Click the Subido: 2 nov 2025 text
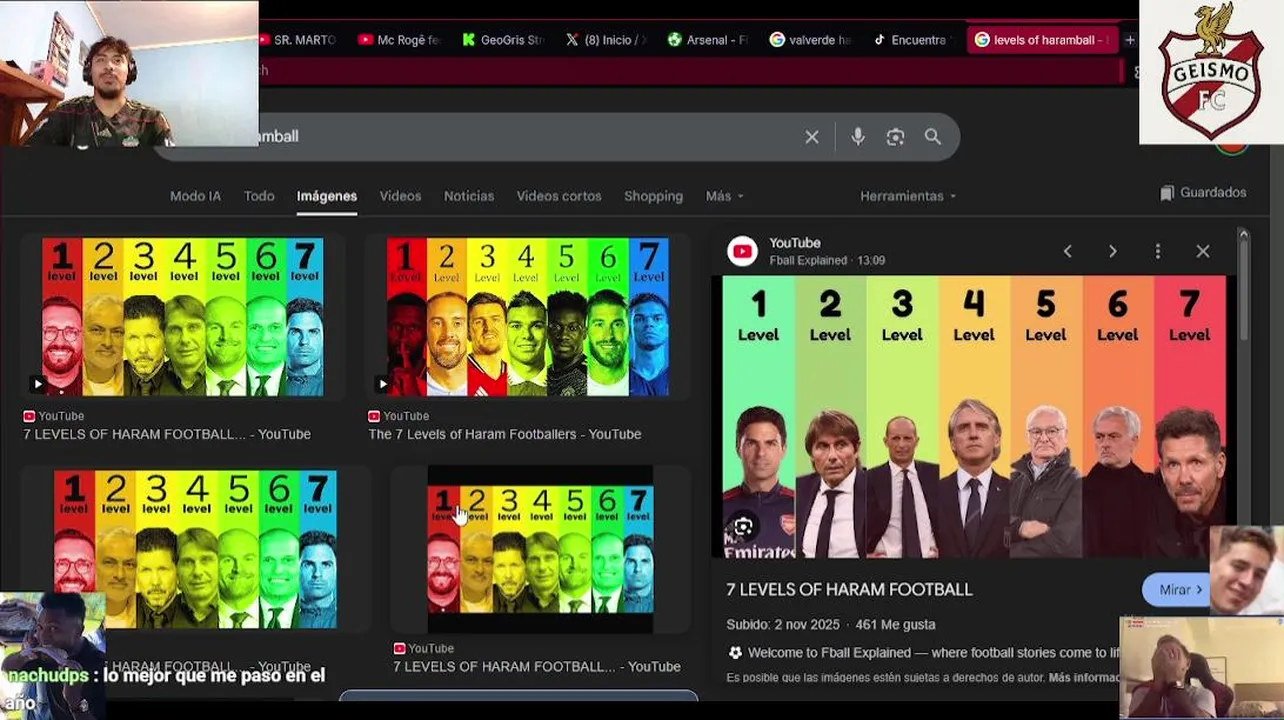 [x=783, y=624]
